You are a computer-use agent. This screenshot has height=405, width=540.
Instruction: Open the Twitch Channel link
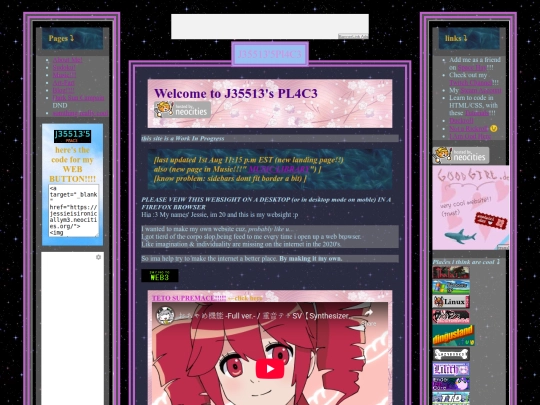(x=470, y=83)
